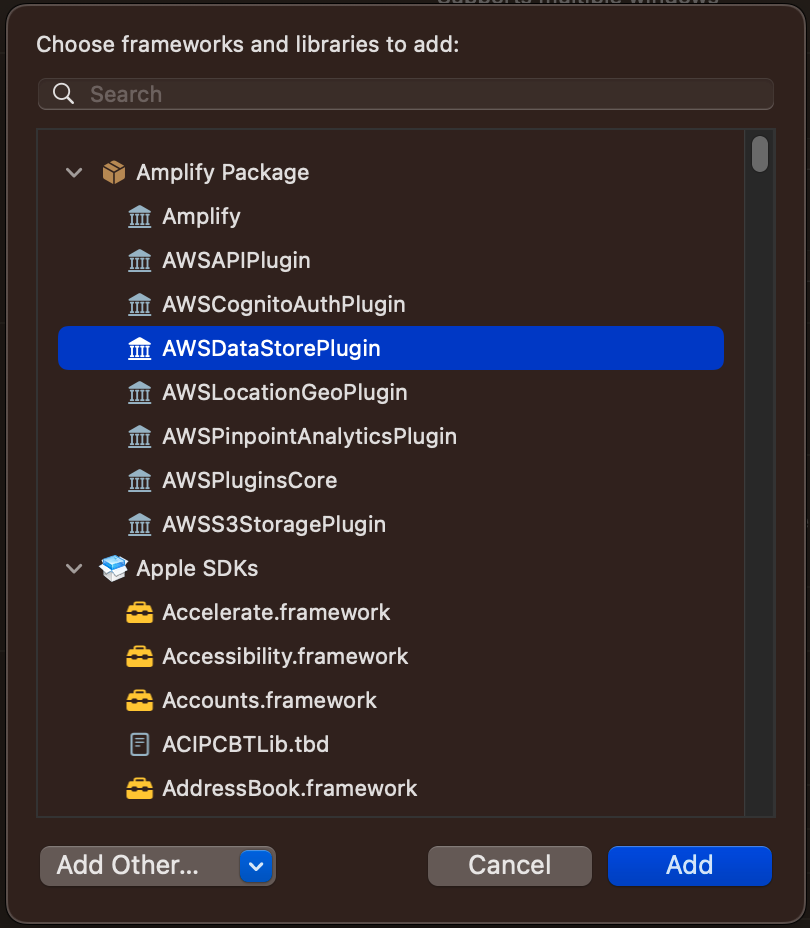Click the Apple SDKs toolbox icon
The width and height of the screenshot is (810, 928).
(114, 568)
